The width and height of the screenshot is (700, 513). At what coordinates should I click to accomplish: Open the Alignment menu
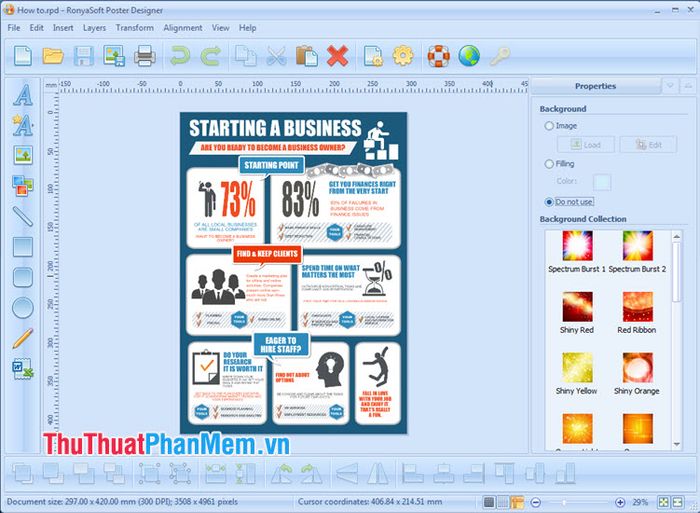[183, 28]
